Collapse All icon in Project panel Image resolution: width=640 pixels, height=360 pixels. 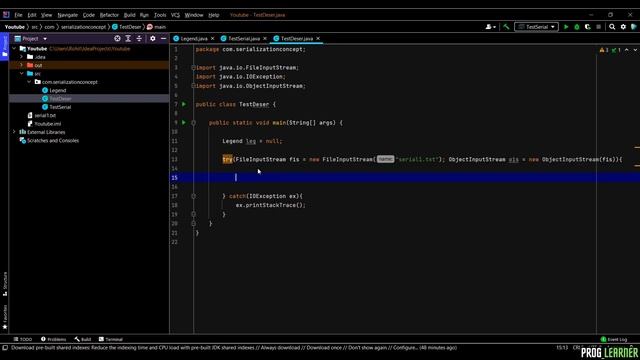click(x=139, y=38)
